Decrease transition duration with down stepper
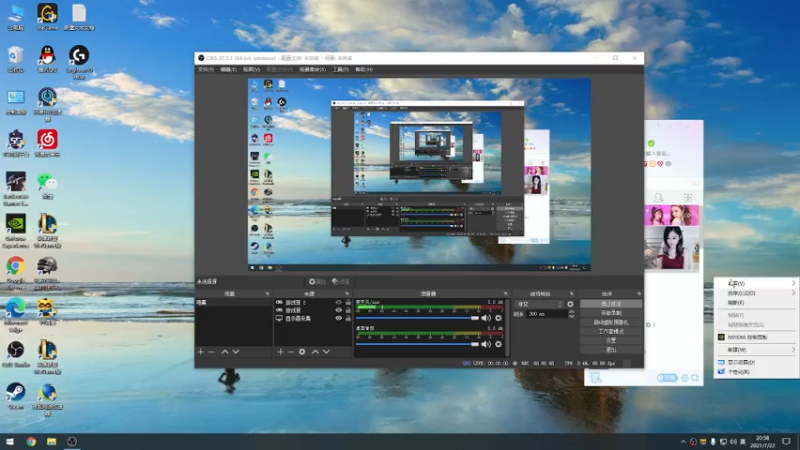This screenshot has width=800, height=450. click(x=571, y=316)
